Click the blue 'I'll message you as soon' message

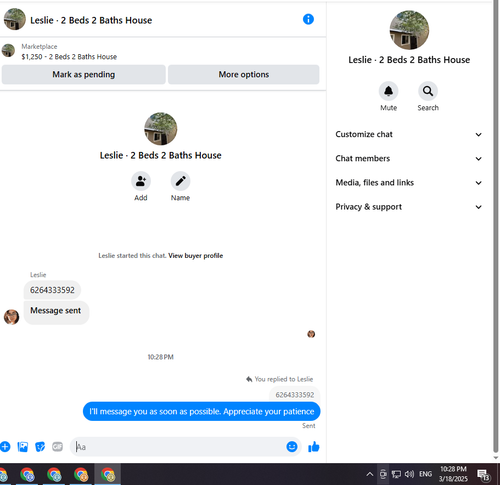(202, 411)
